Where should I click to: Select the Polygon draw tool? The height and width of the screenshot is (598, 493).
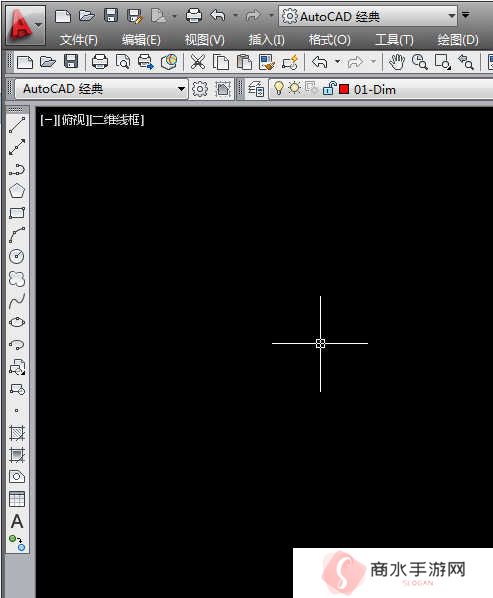(x=17, y=191)
